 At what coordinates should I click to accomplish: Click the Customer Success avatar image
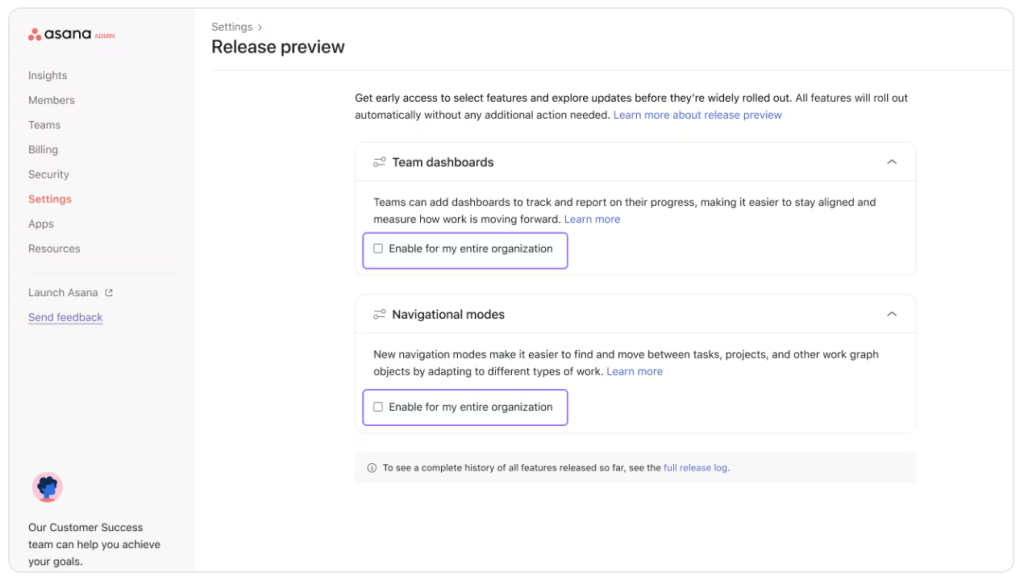tap(47, 488)
